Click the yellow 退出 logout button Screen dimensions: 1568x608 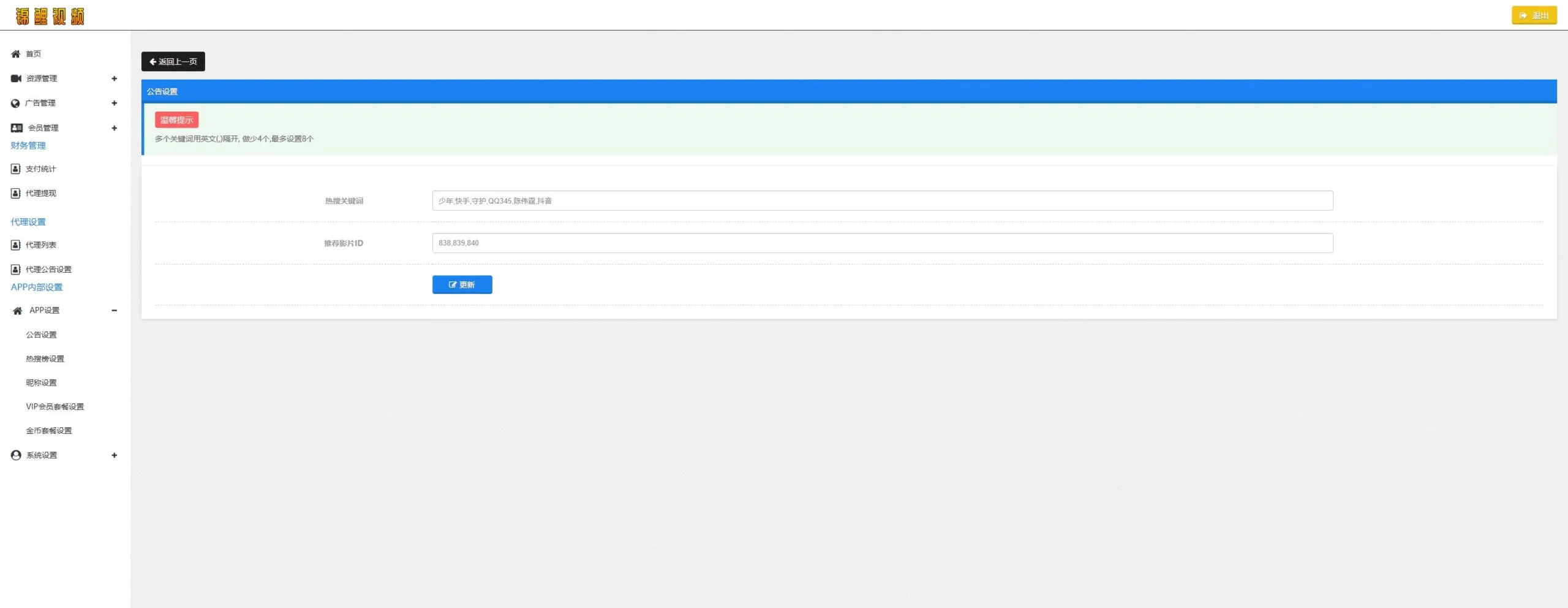tap(1534, 15)
